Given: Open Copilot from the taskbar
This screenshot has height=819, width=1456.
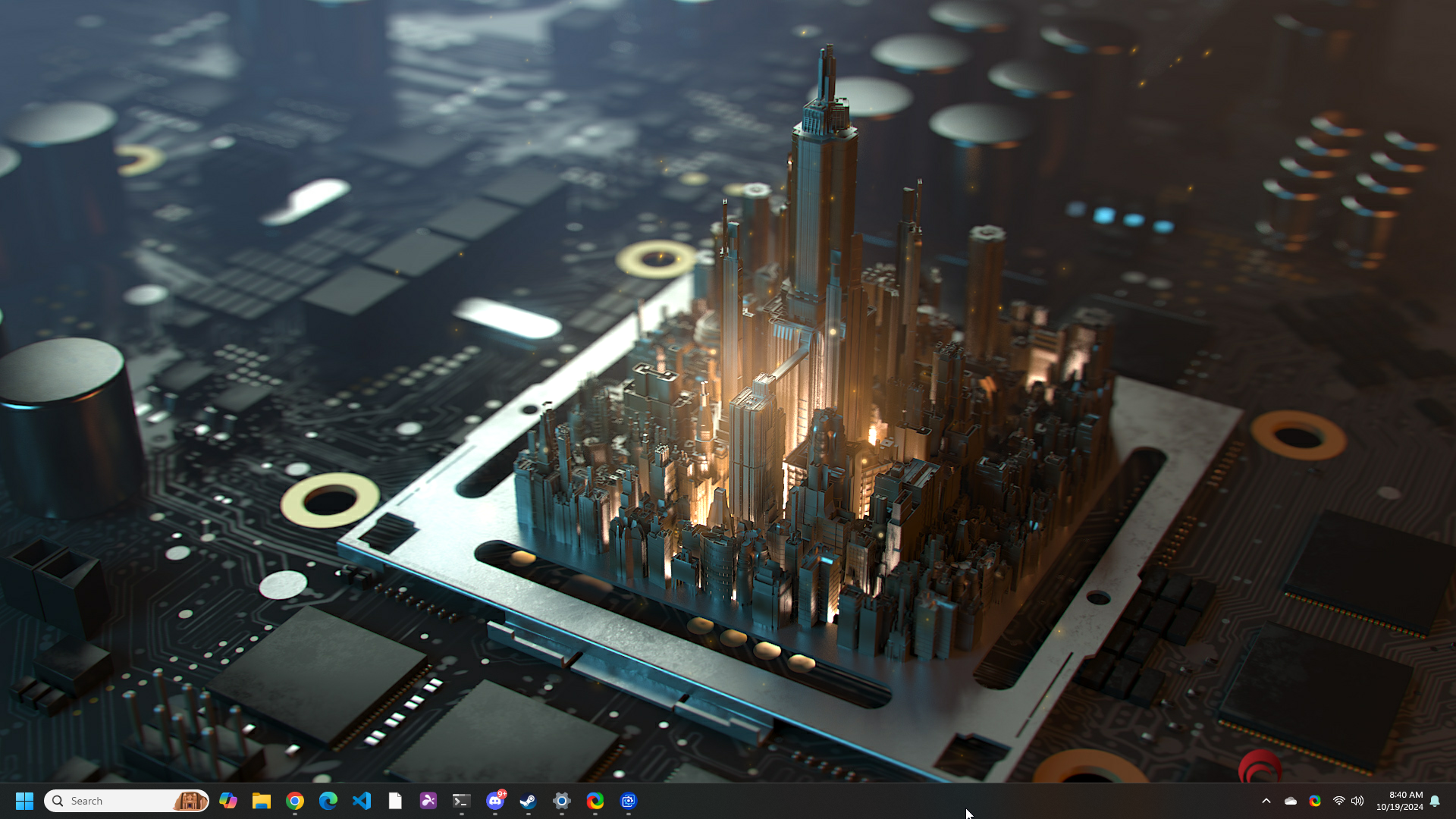Looking at the screenshot, I should pyautogui.click(x=228, y=801).
